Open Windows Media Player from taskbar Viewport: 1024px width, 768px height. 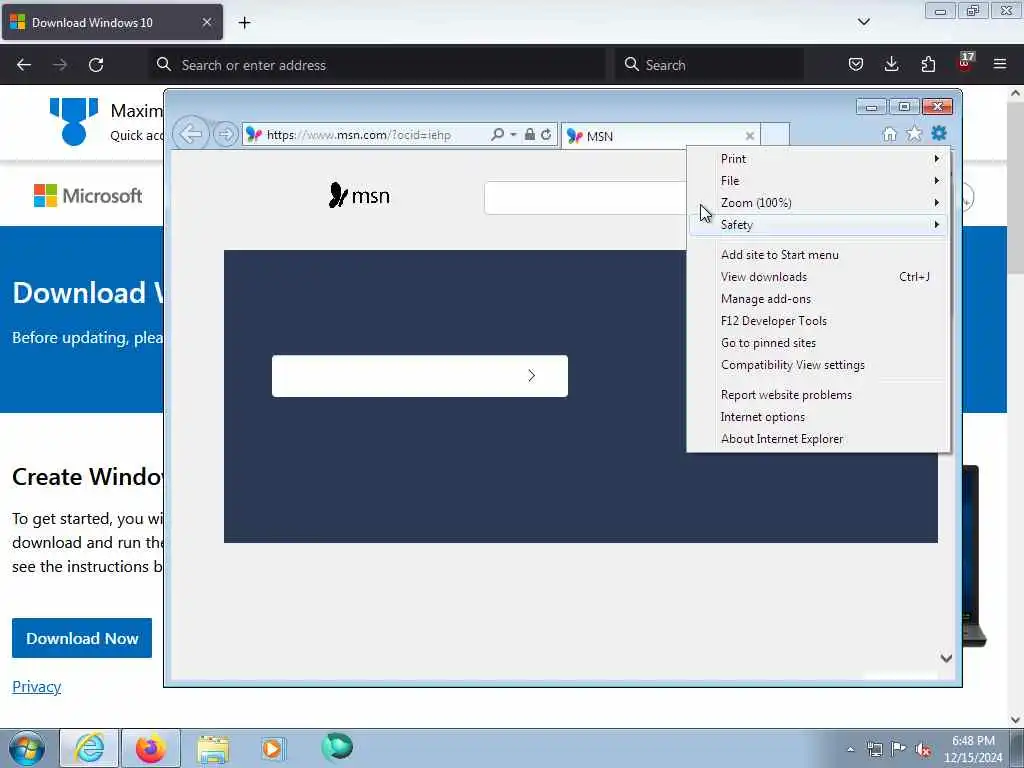coord(272,748)
